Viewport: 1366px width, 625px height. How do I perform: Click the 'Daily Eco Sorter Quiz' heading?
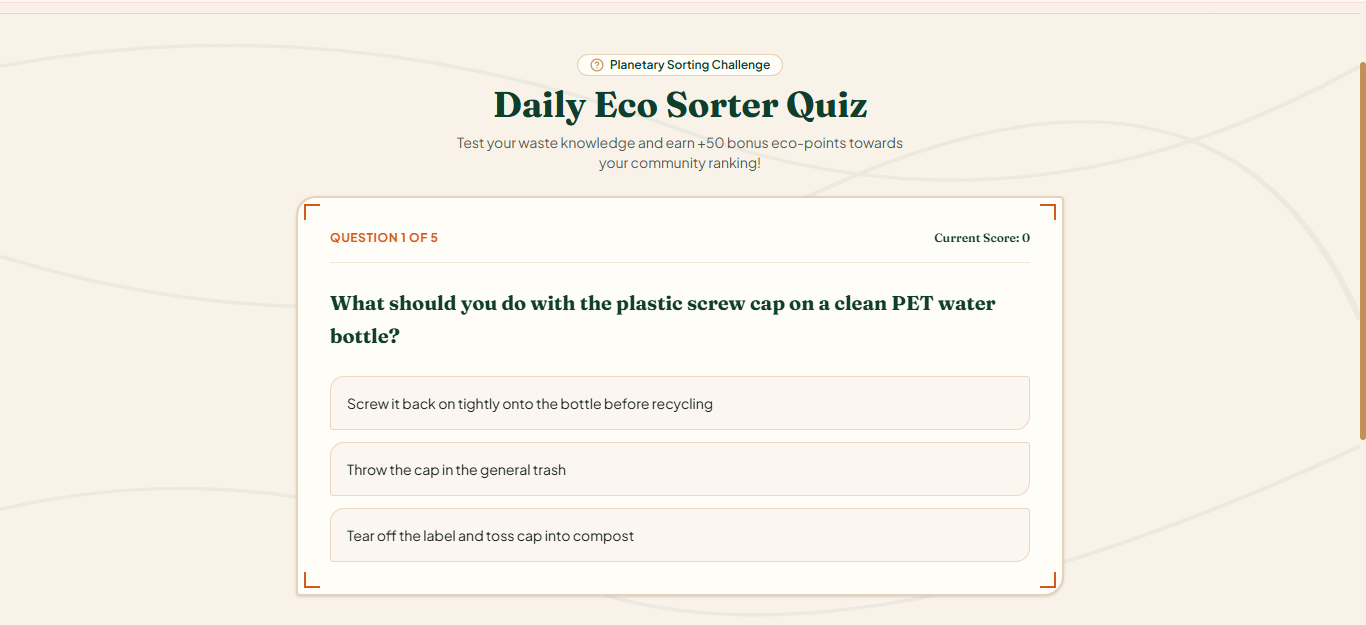(680, 105)
